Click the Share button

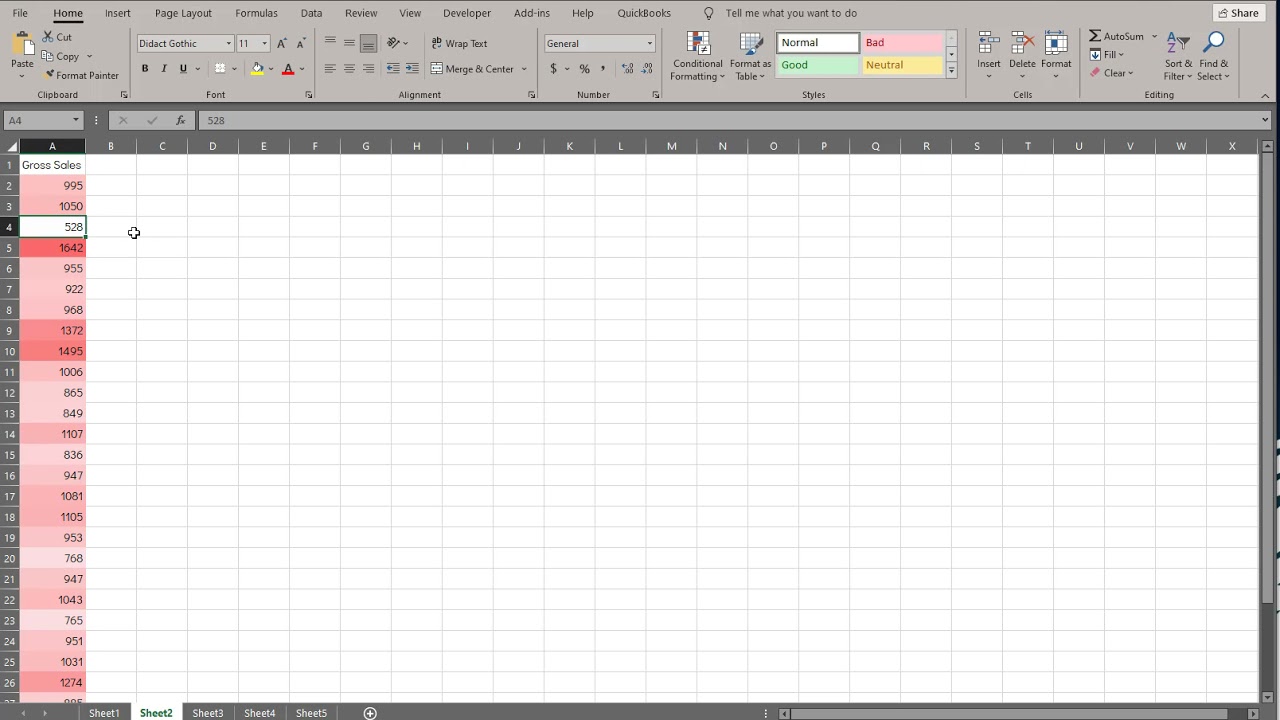coord(1238,13)
